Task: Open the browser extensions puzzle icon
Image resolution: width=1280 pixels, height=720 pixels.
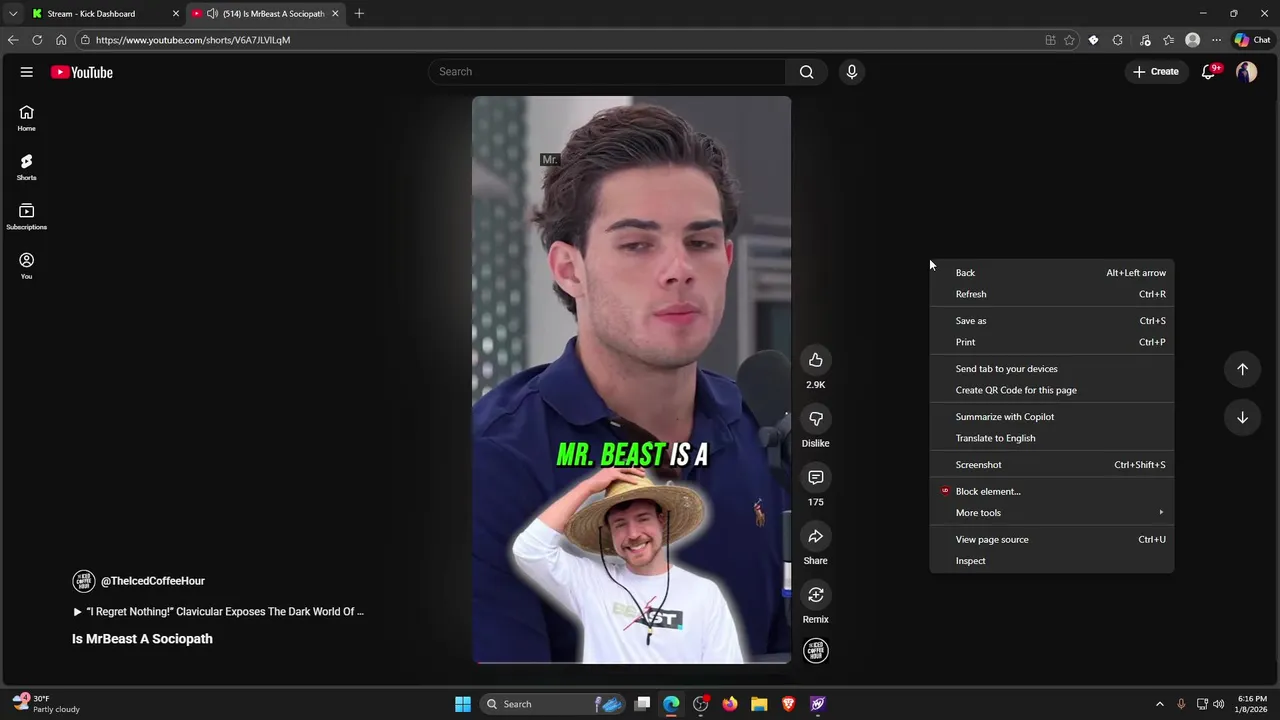Action: click(x=1117, y=40)
